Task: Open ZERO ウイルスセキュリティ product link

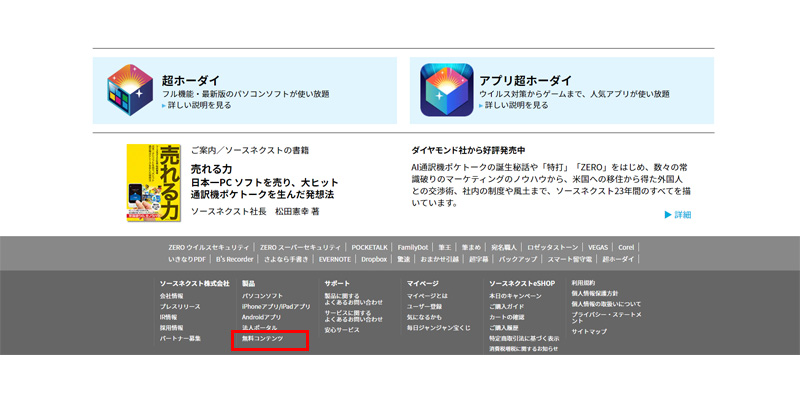Action: (x=209, y=247)
